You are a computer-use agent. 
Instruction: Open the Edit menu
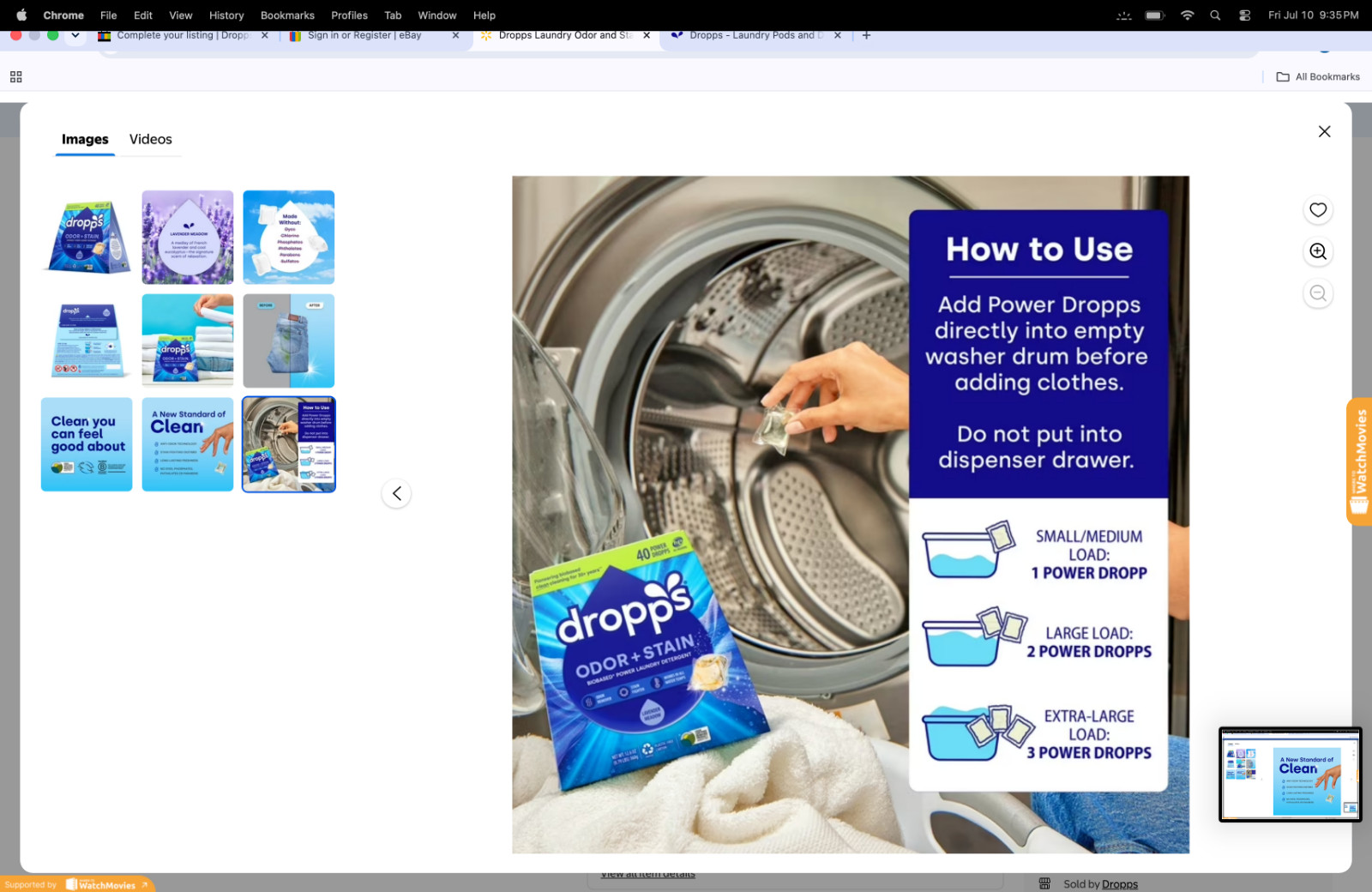click(143, 15)
